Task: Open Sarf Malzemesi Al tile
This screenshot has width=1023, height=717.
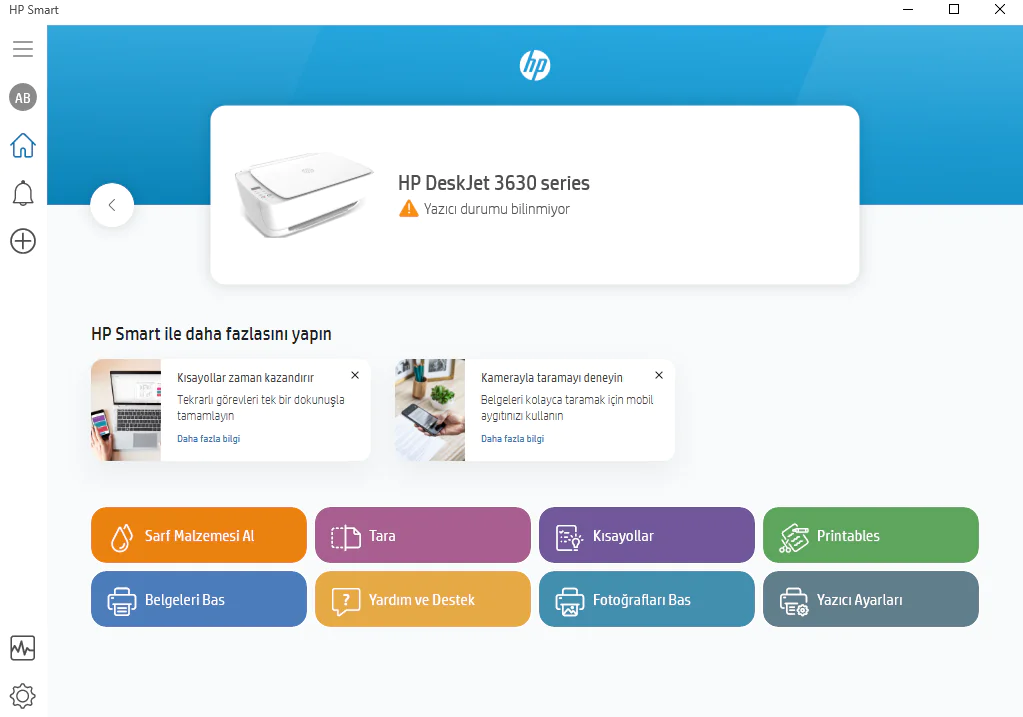Action: (x=199, y=535)
